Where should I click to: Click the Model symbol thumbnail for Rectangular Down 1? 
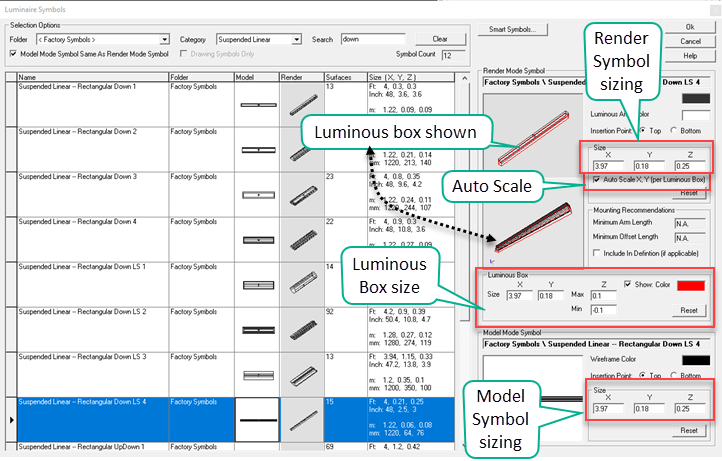point(258,105)
